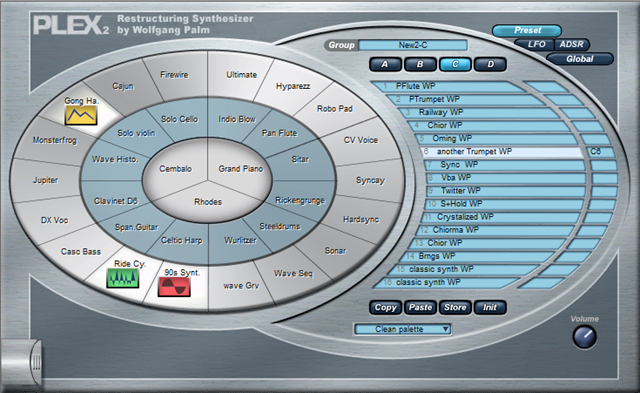Click the yellow Gong Ha. filter icon
The width and height of the screenshot is (640, 393).
(81, 115)
